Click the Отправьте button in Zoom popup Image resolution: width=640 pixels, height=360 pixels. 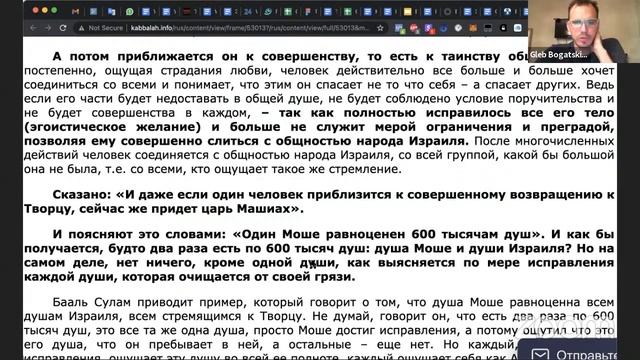pos(587,354)
